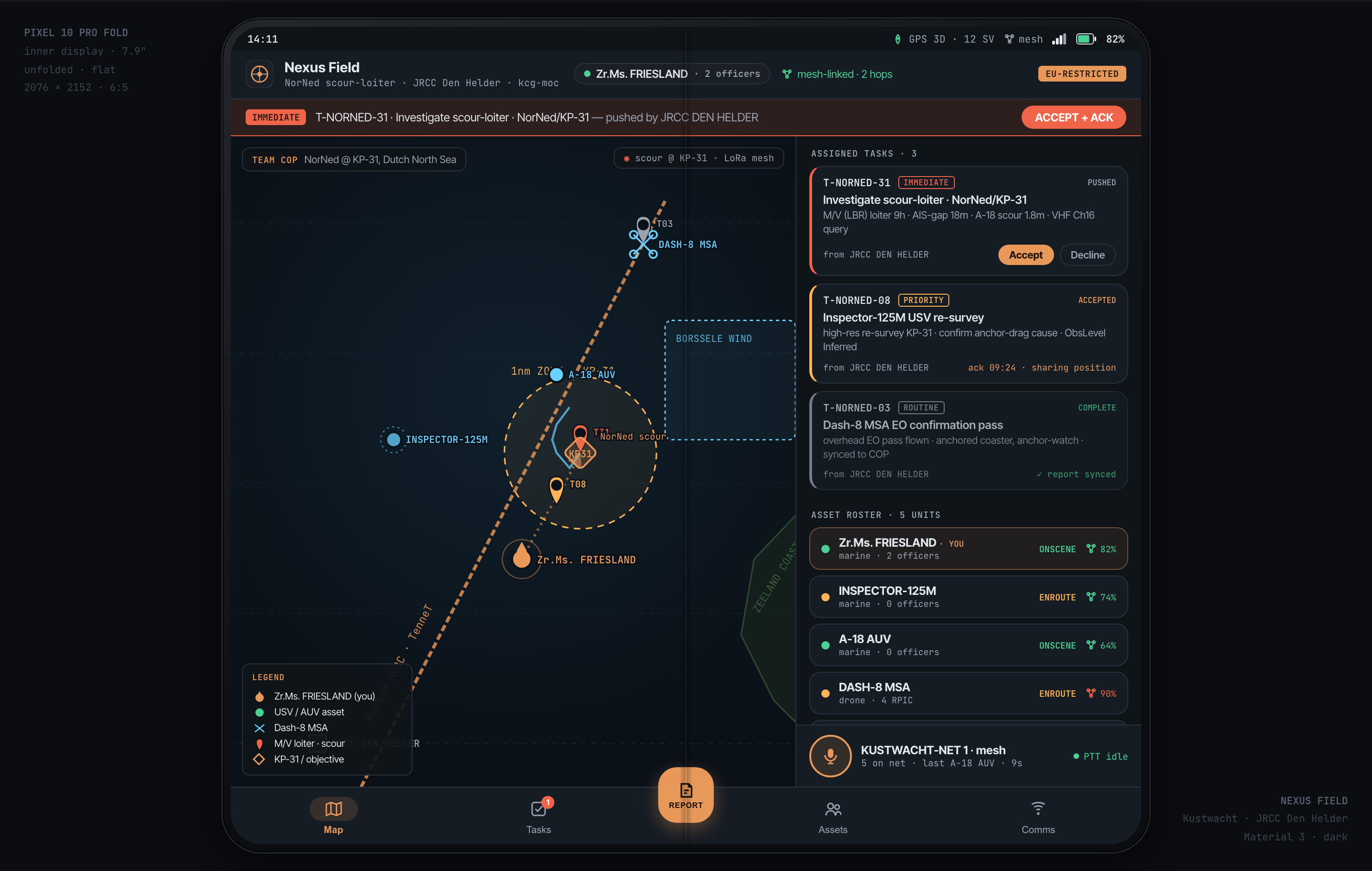Open the Map tab

click(333, 816)
